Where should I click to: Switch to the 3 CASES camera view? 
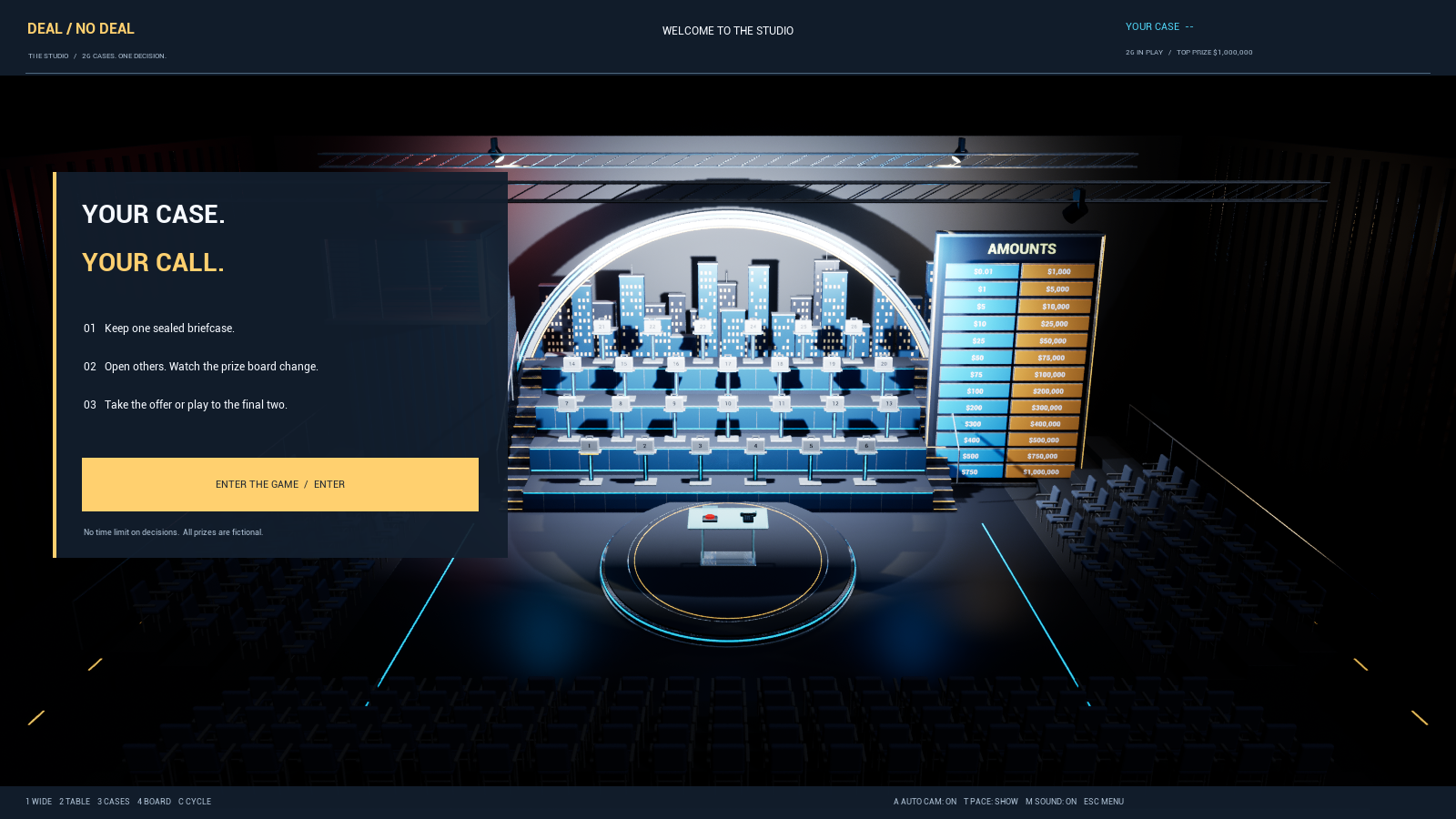114,802
